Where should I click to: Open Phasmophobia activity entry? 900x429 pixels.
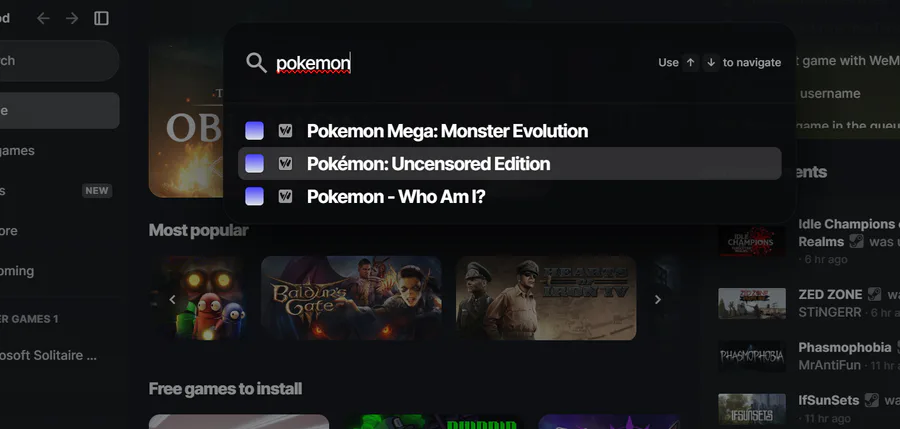pos(809,356)
